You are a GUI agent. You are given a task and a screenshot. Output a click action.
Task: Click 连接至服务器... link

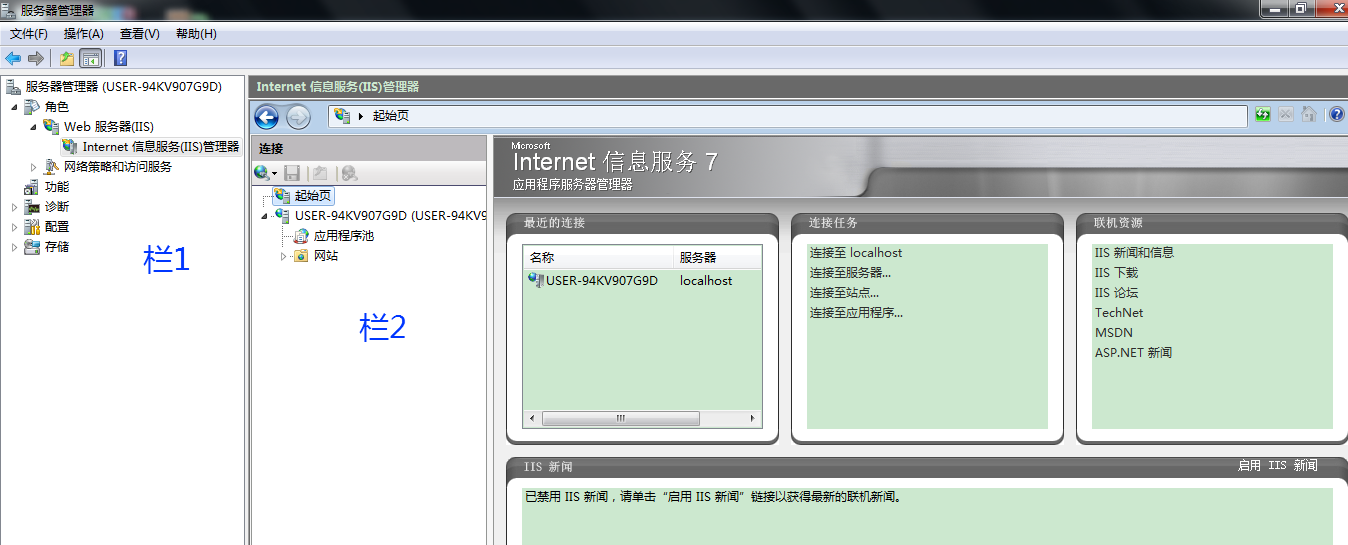click(x=850, y=273)
